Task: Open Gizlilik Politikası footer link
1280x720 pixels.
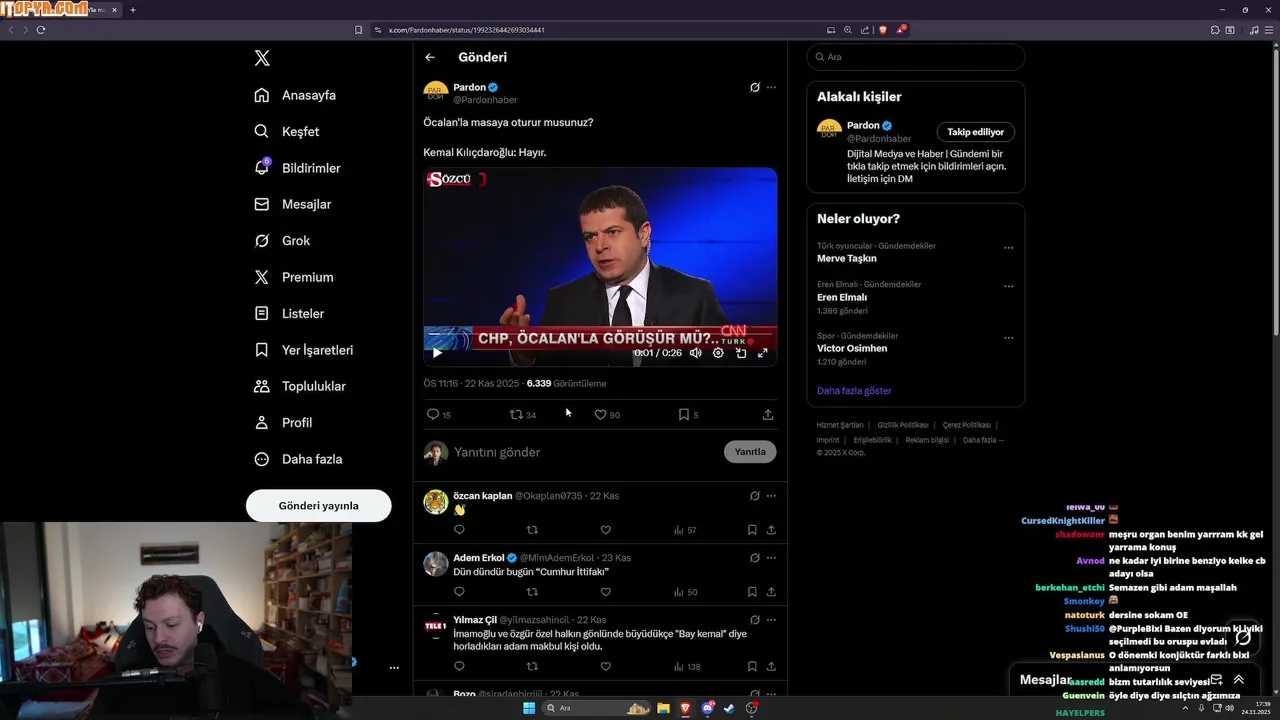Action: 903,425
